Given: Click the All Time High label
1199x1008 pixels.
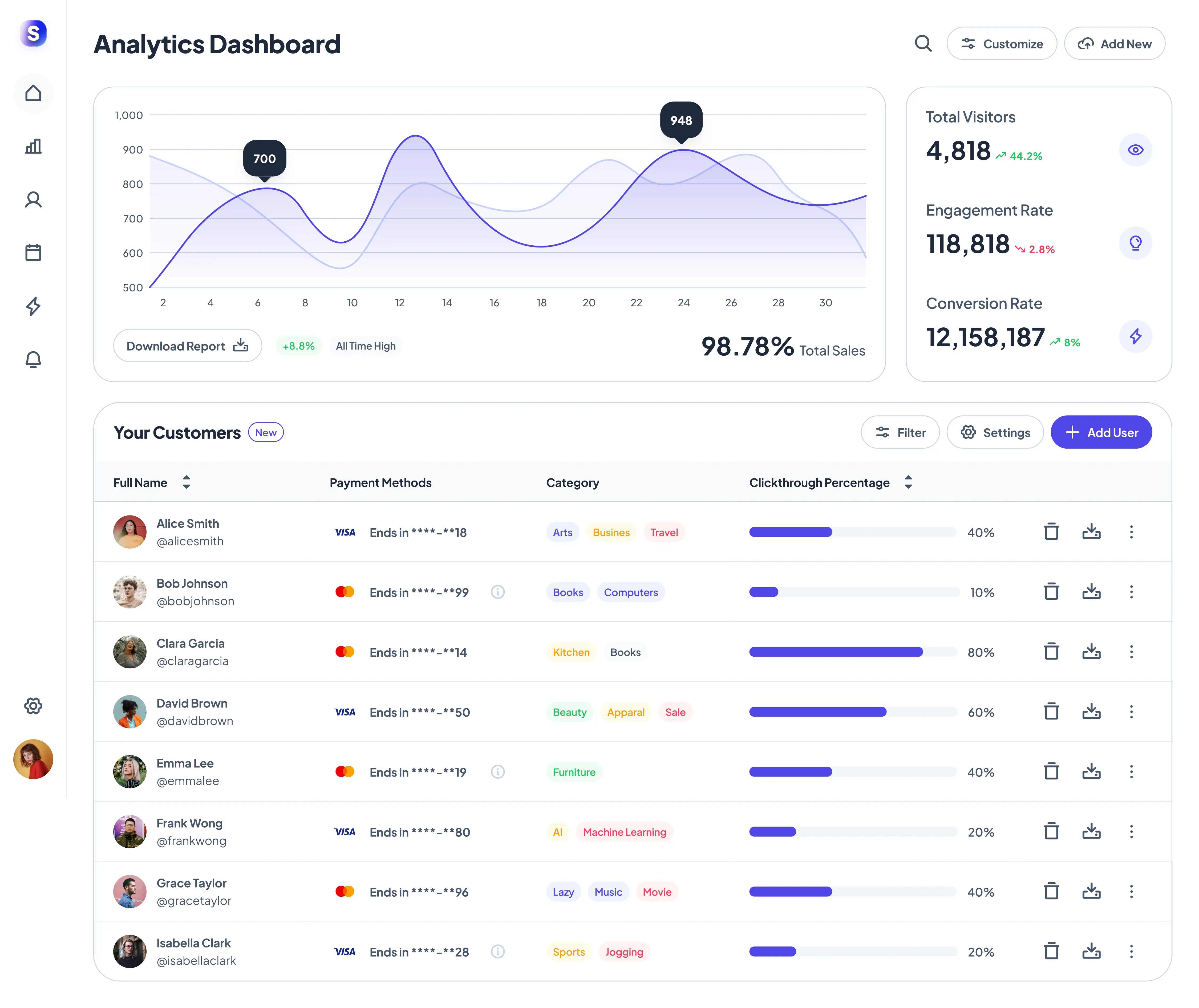Looking at the screenshot, I should (x=366, y=346).
